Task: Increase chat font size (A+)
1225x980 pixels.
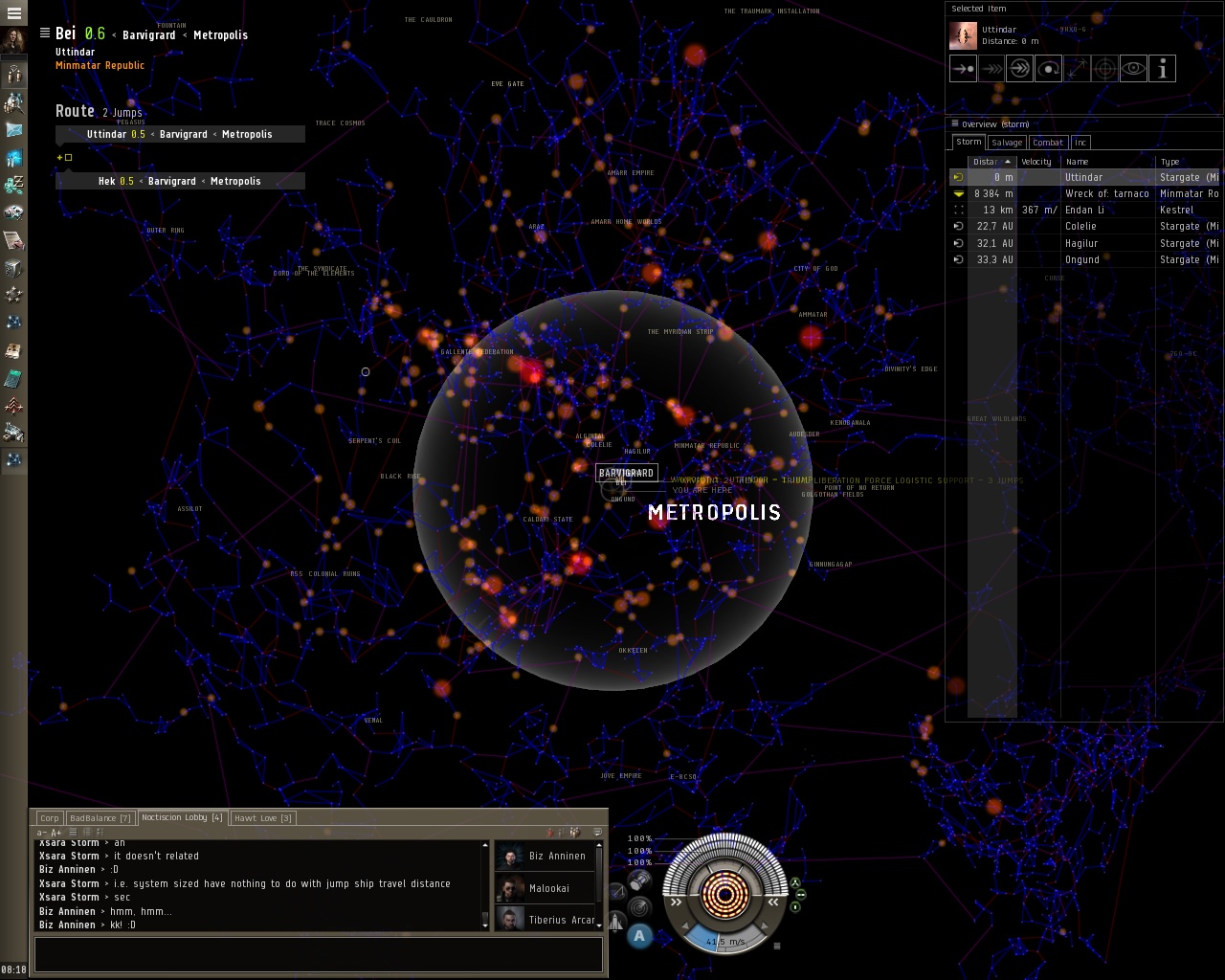Action: tap(56, 833)
